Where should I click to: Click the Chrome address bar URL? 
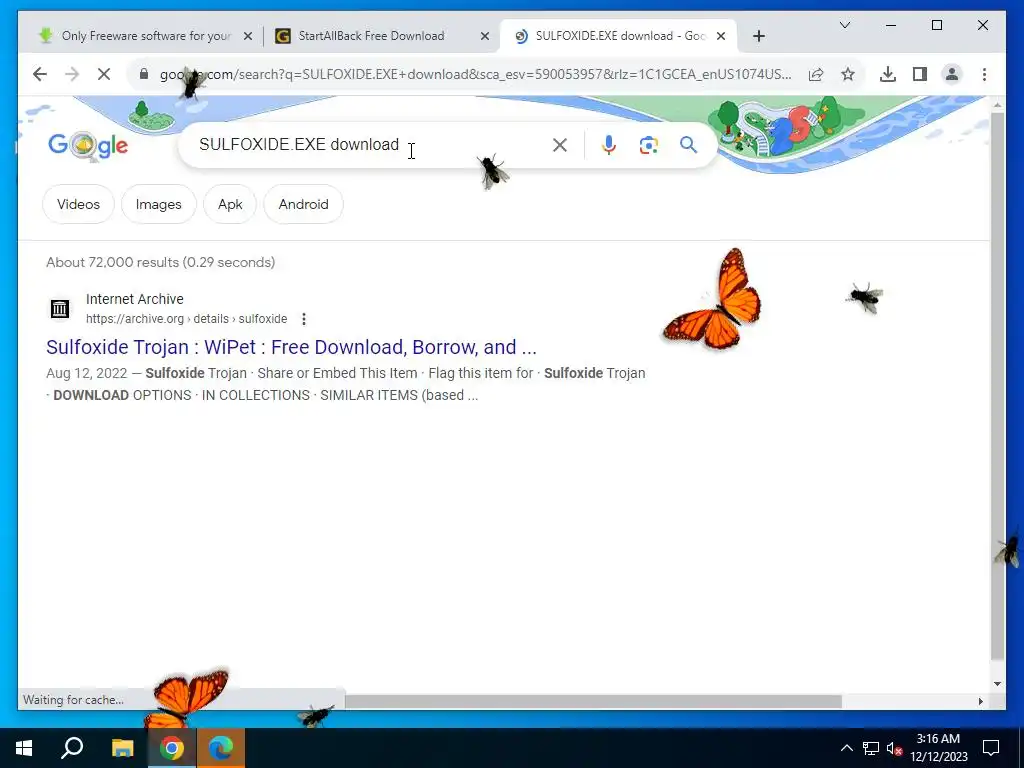[475, 74]
